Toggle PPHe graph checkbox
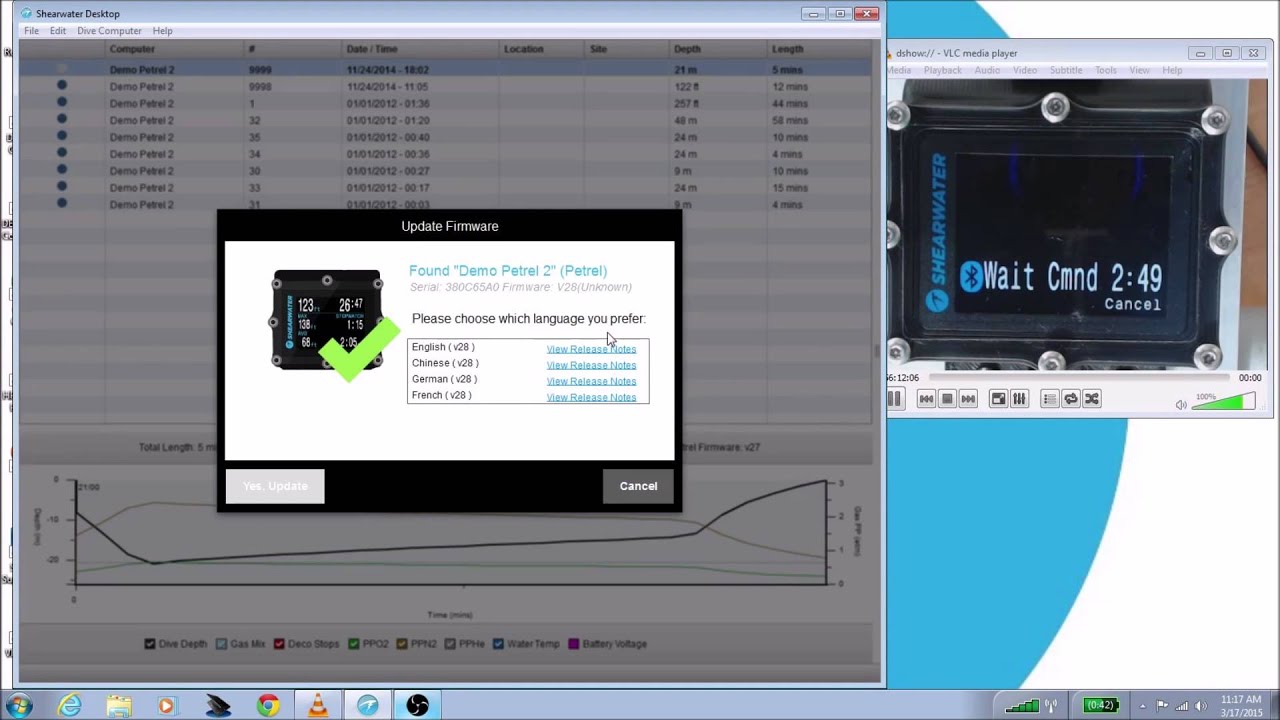This screenshot has height=720, width=1280. (450, 644)
